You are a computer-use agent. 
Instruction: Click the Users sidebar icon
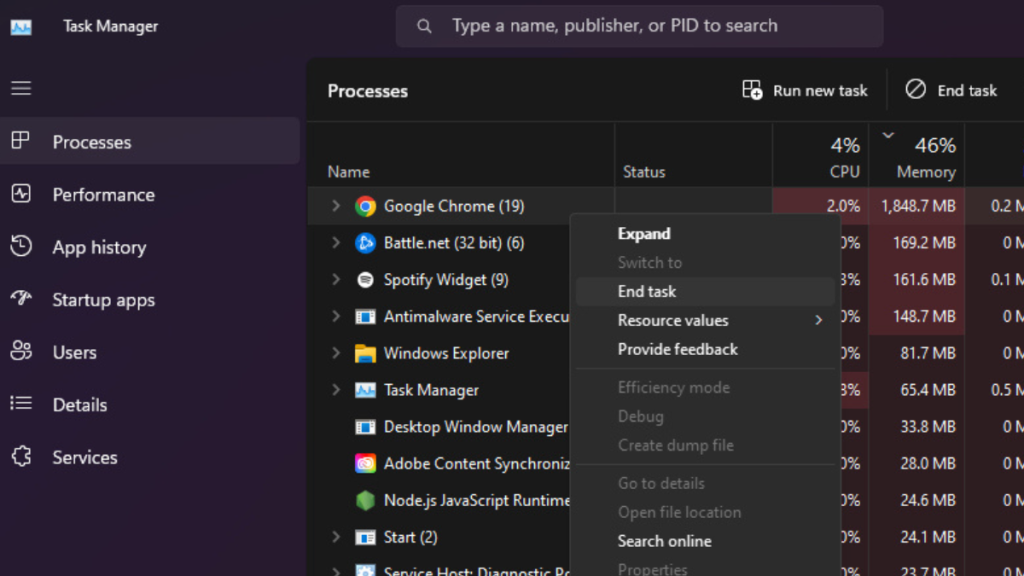[x=21, y=351]
